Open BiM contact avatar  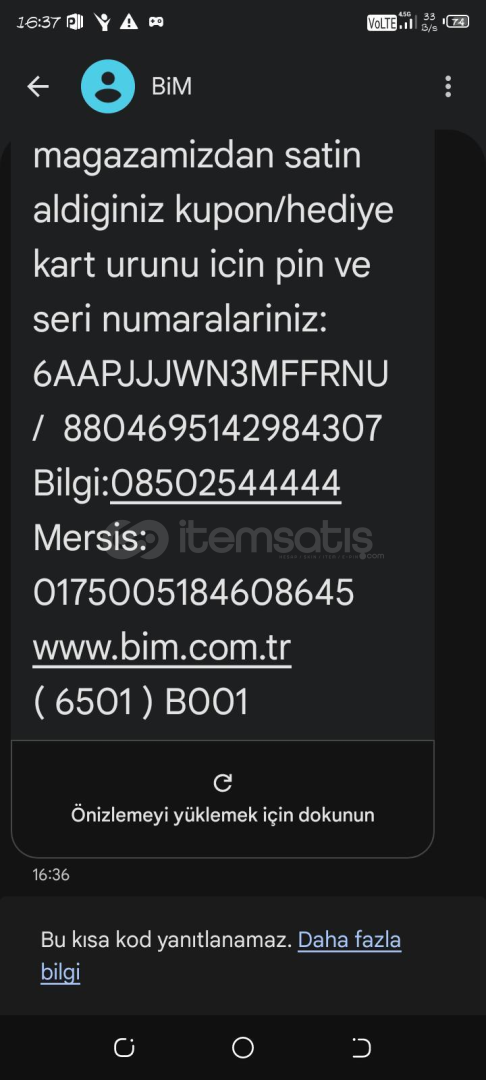pos(108,86)
